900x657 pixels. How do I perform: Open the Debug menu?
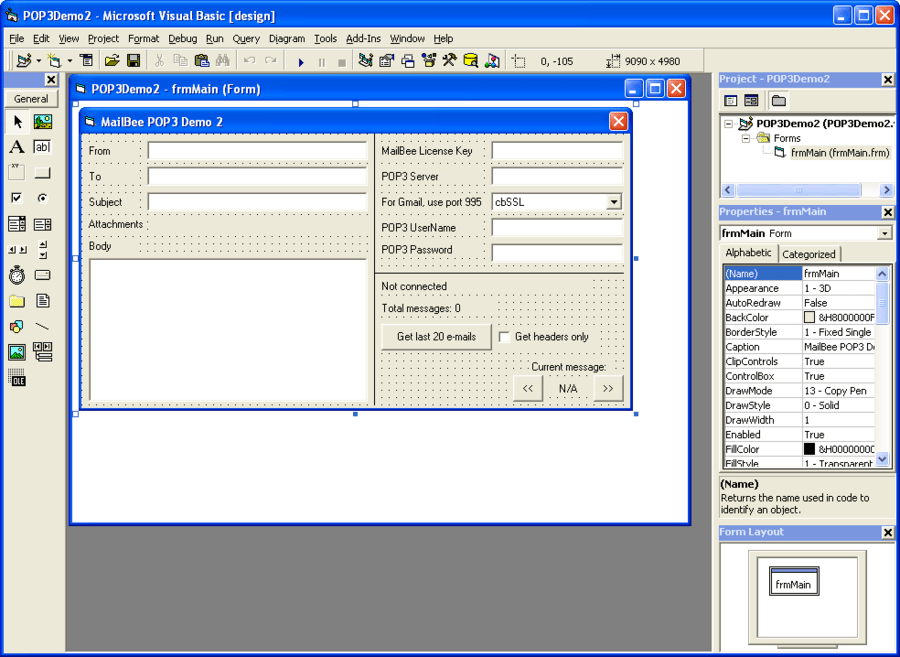(182, 38)
